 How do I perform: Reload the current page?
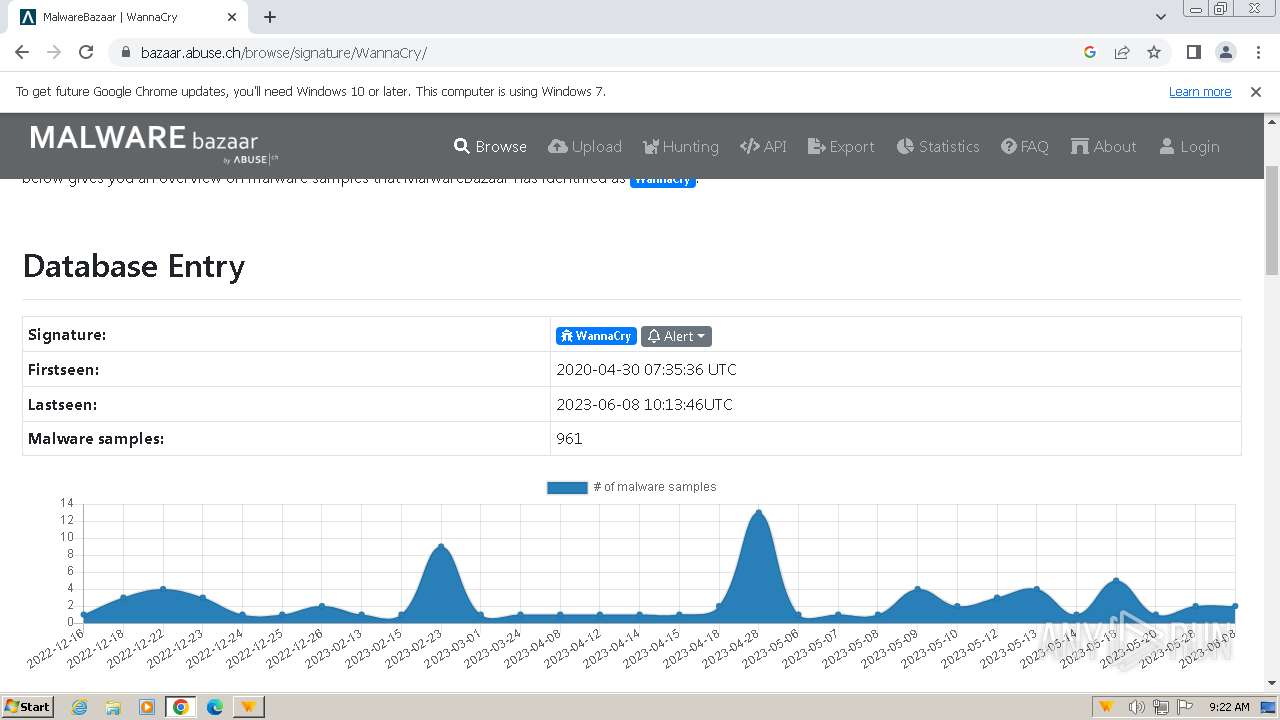coord(86,52)
